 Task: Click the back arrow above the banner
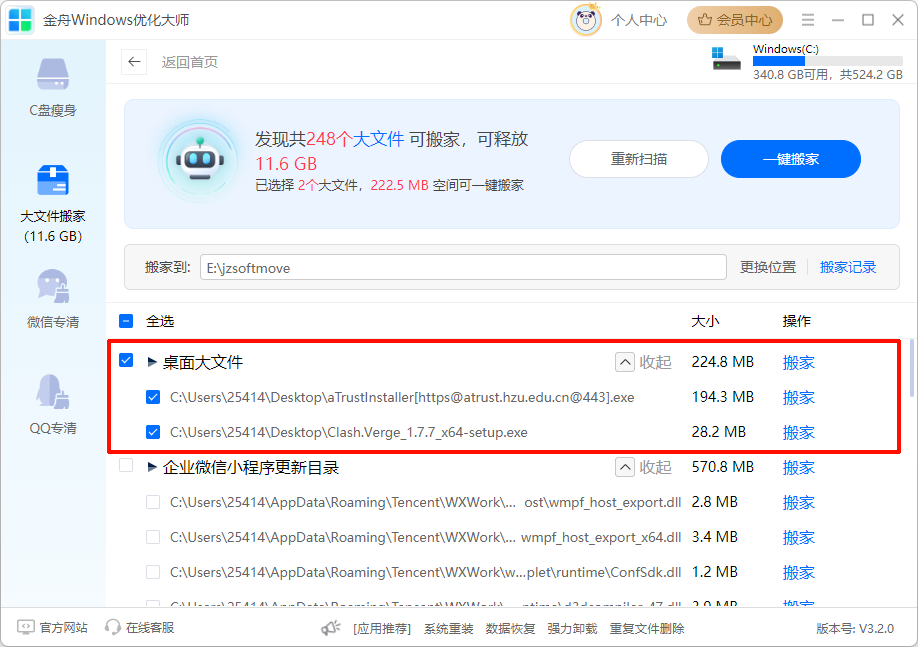tap(134, 62)
